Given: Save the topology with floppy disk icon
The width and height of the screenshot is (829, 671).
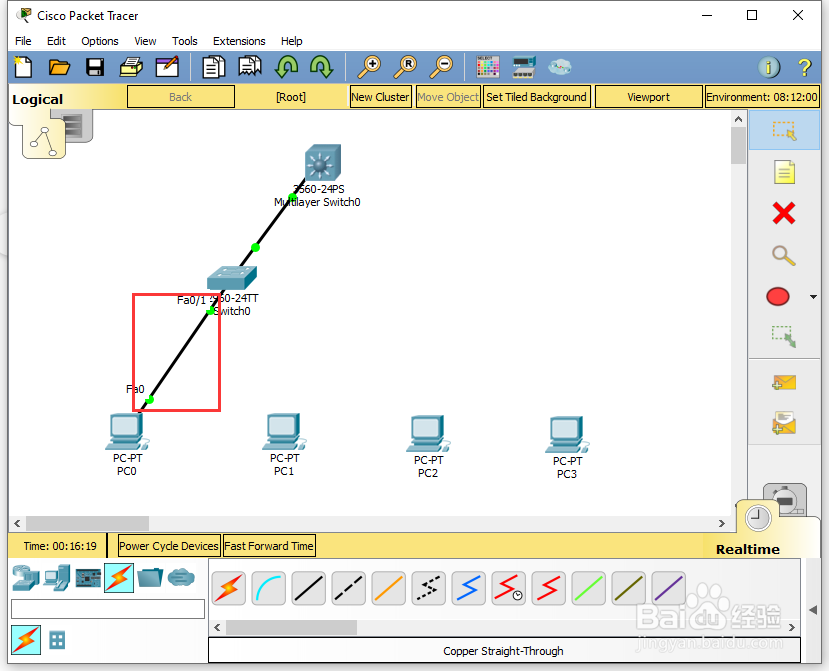Looking at the screenshot, I should [x=95, y=67].
